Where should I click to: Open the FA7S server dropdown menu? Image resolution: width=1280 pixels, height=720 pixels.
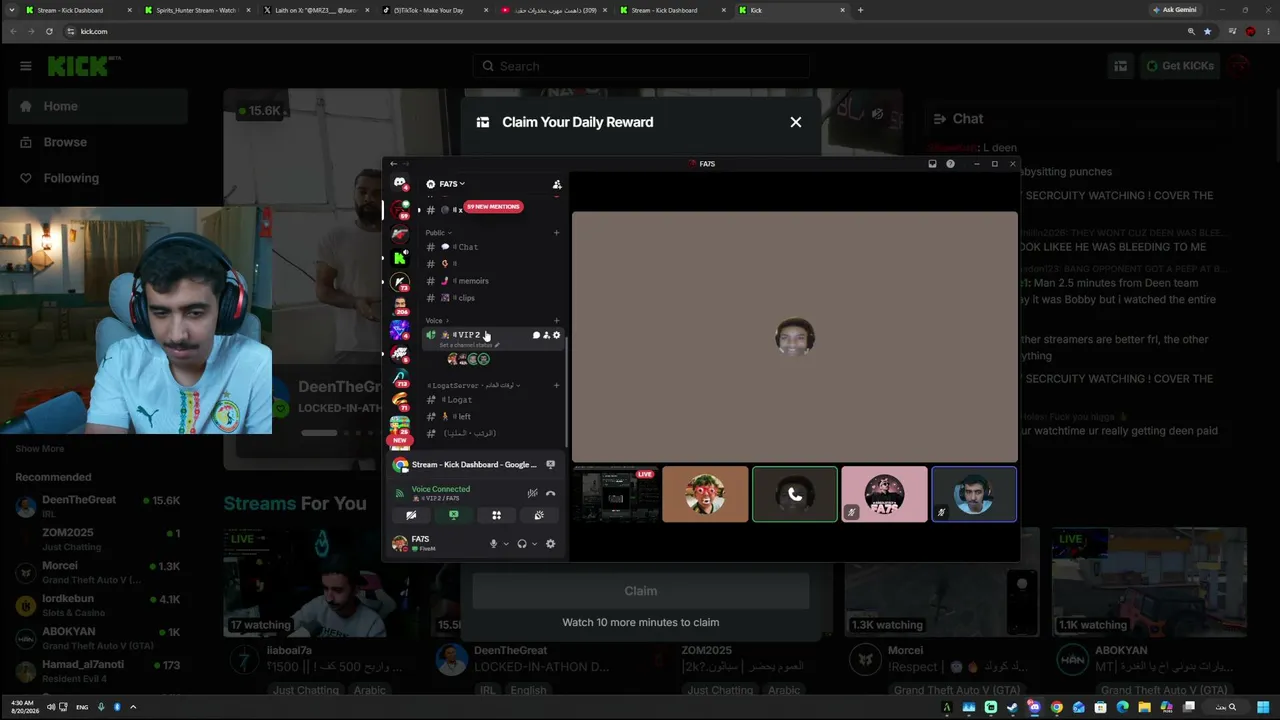click(446, 184)
